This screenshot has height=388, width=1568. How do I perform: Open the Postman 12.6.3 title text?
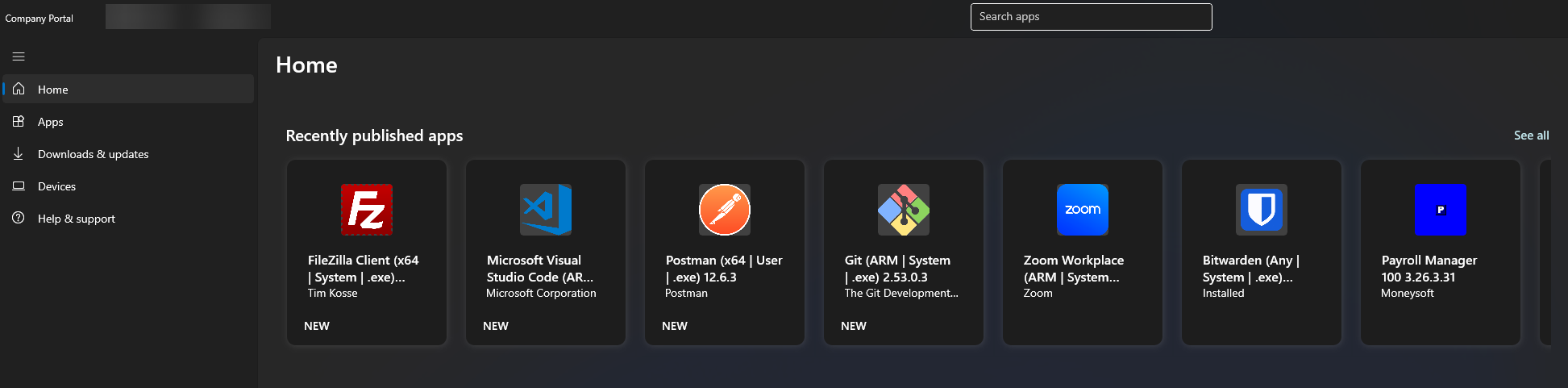[x=723, y=269]
